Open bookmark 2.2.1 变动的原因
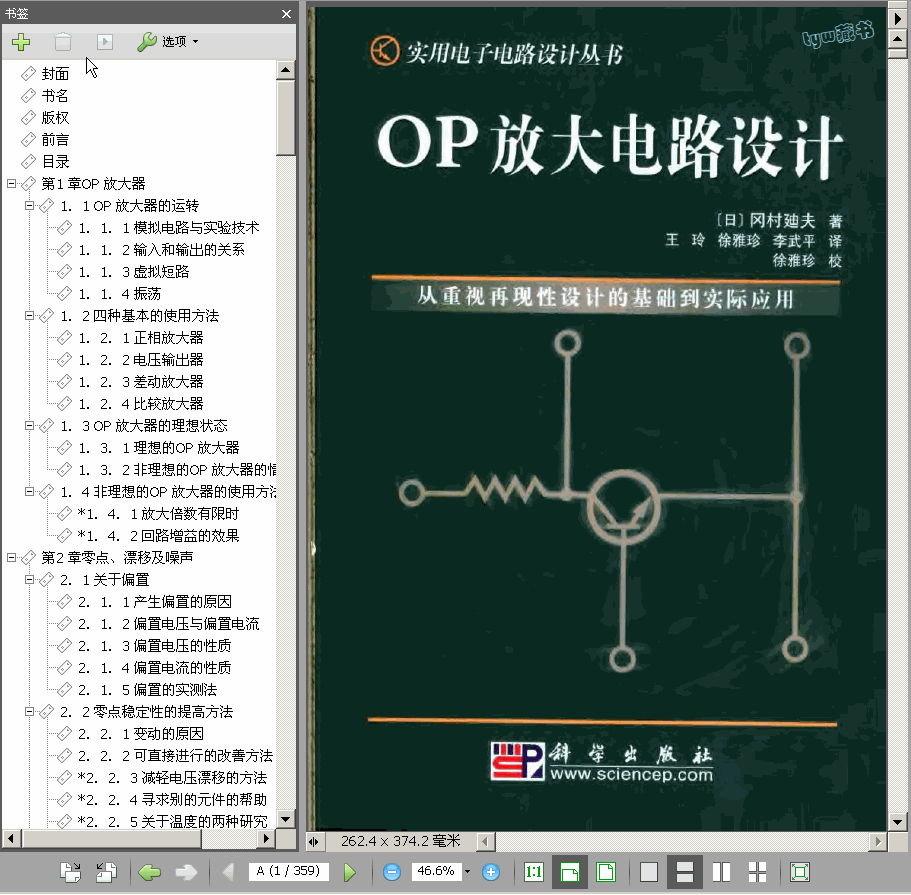 tap(141, 734)
